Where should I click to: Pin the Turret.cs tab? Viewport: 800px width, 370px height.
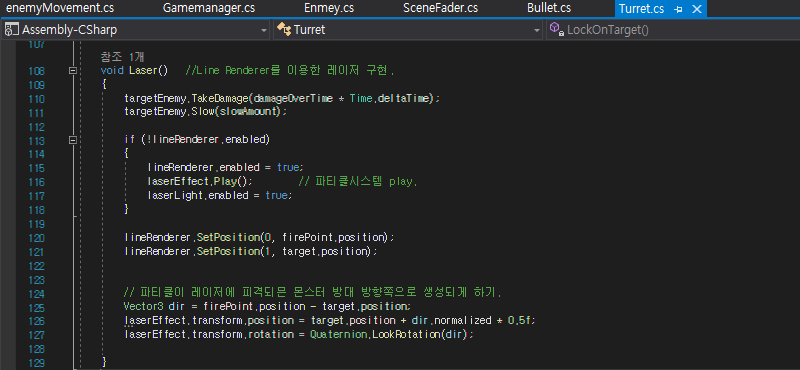click(678, 9)
